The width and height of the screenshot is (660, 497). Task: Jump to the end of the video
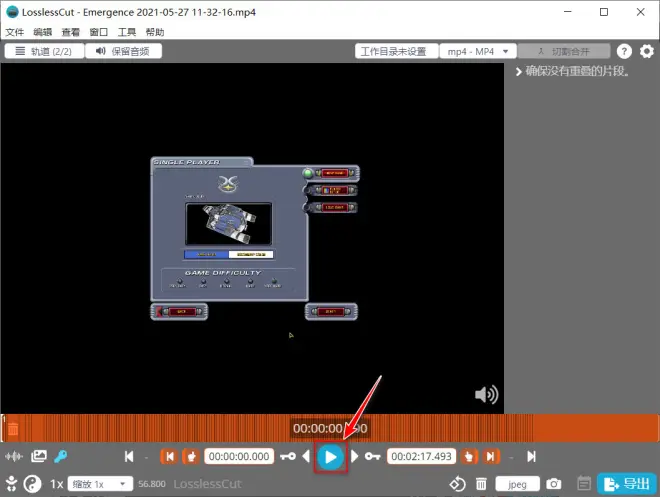click(531, 457)
